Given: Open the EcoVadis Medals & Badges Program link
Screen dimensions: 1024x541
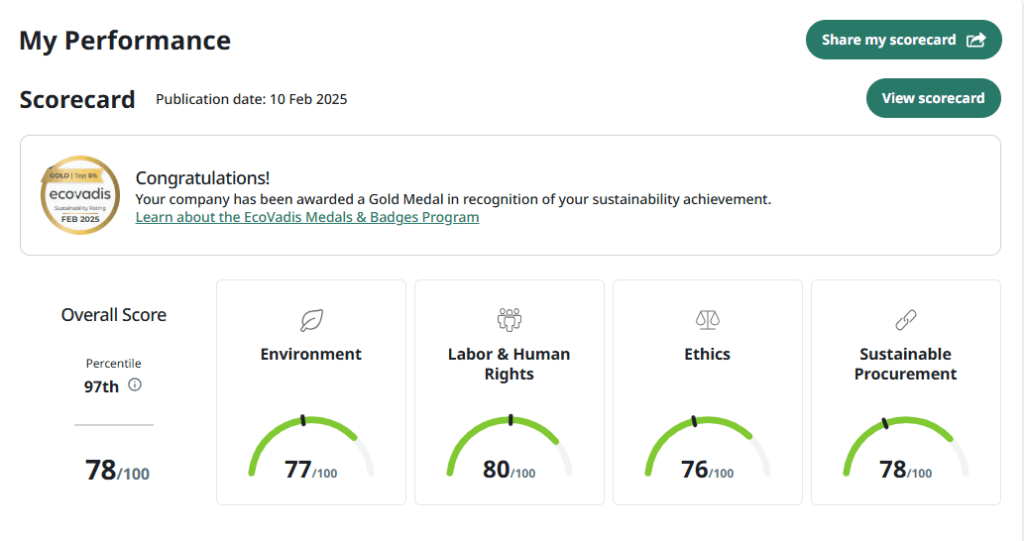Looking at the screenshot, I should (x=307, y=217).
